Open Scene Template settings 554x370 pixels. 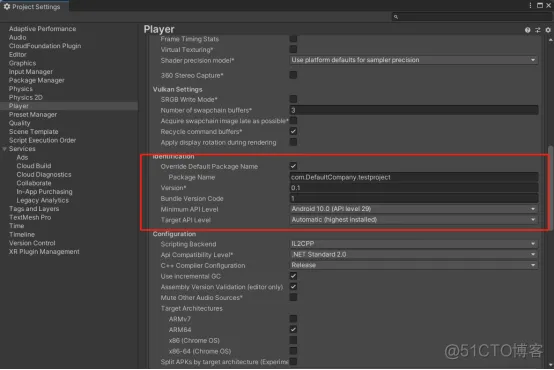pyautogui.click(x=34, y=132)
